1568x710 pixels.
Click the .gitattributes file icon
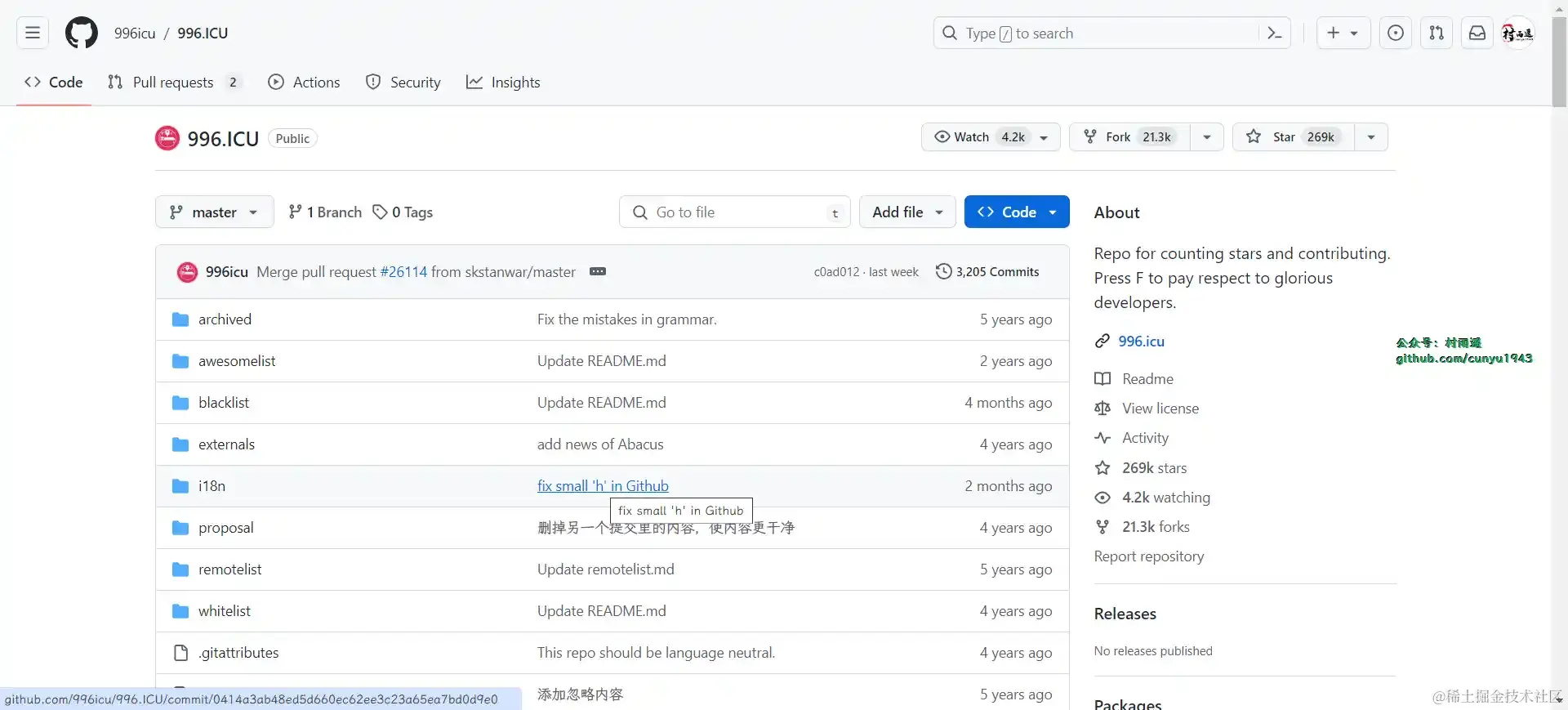click(x=180, y=653)
